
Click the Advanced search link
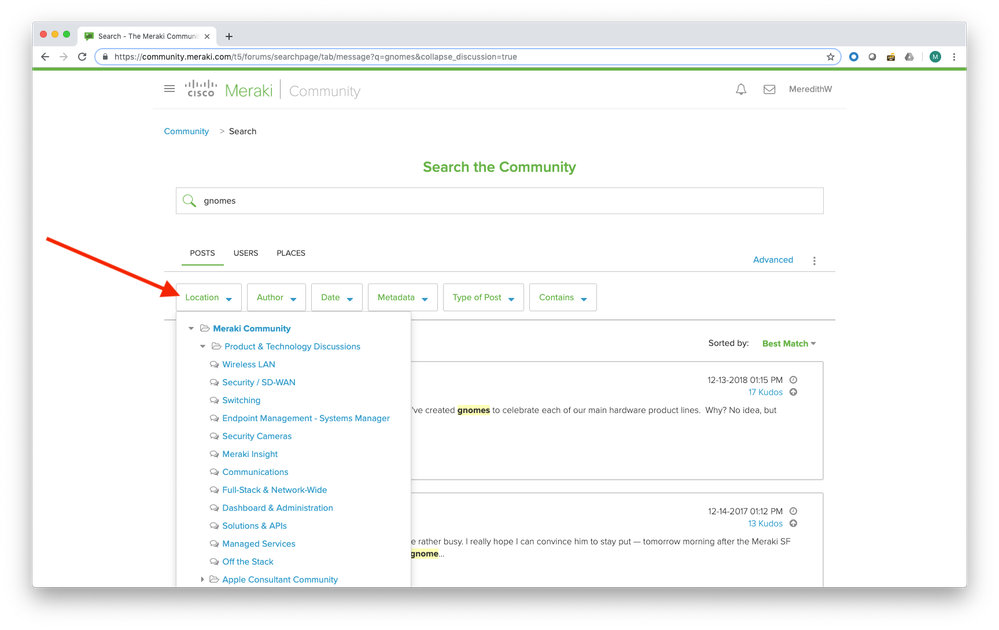[773, 260]
